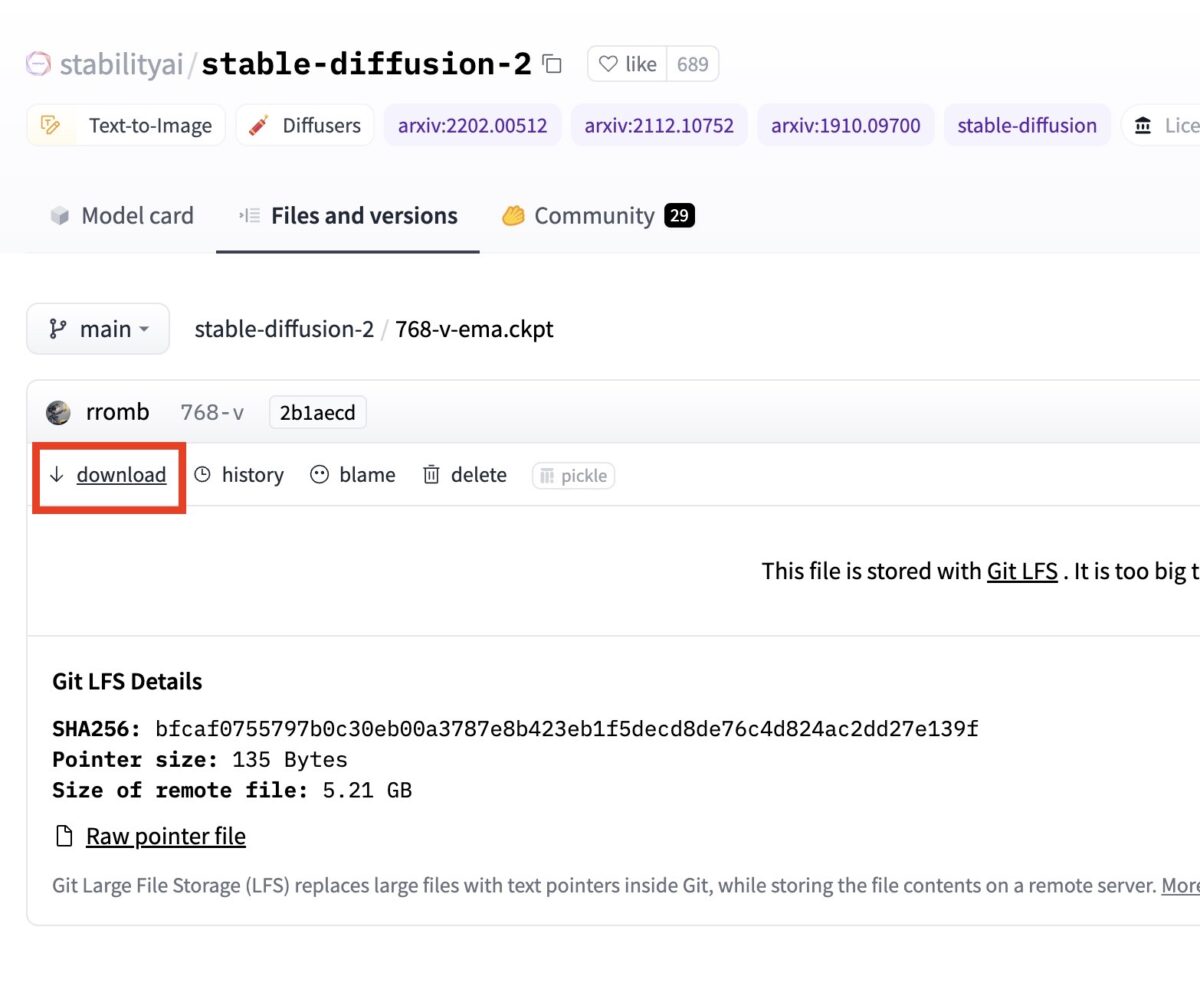
Task: Open the Raw pointer file
Action: [166, 836]
